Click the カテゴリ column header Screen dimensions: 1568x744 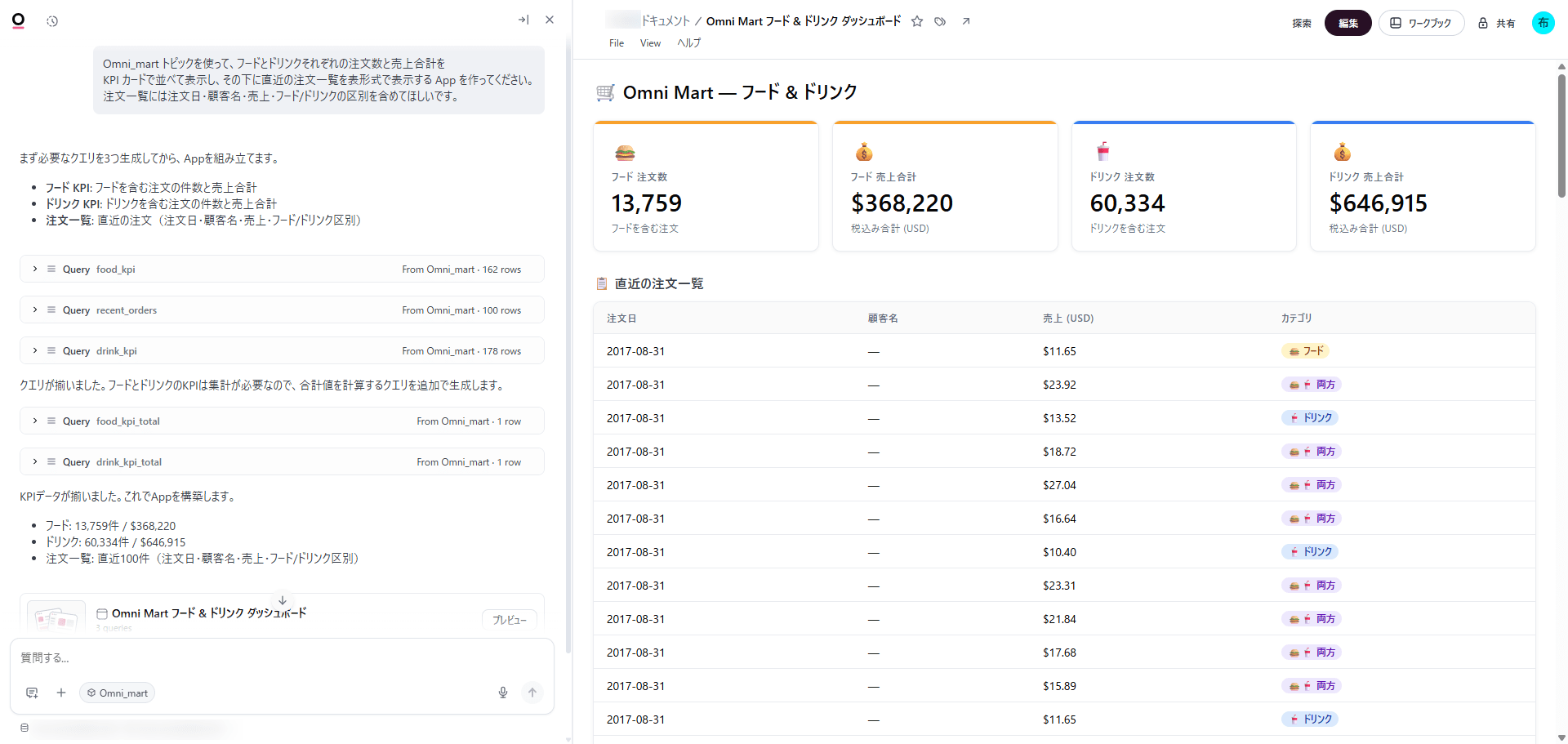pyautogui.click(x=1296, y=319)
